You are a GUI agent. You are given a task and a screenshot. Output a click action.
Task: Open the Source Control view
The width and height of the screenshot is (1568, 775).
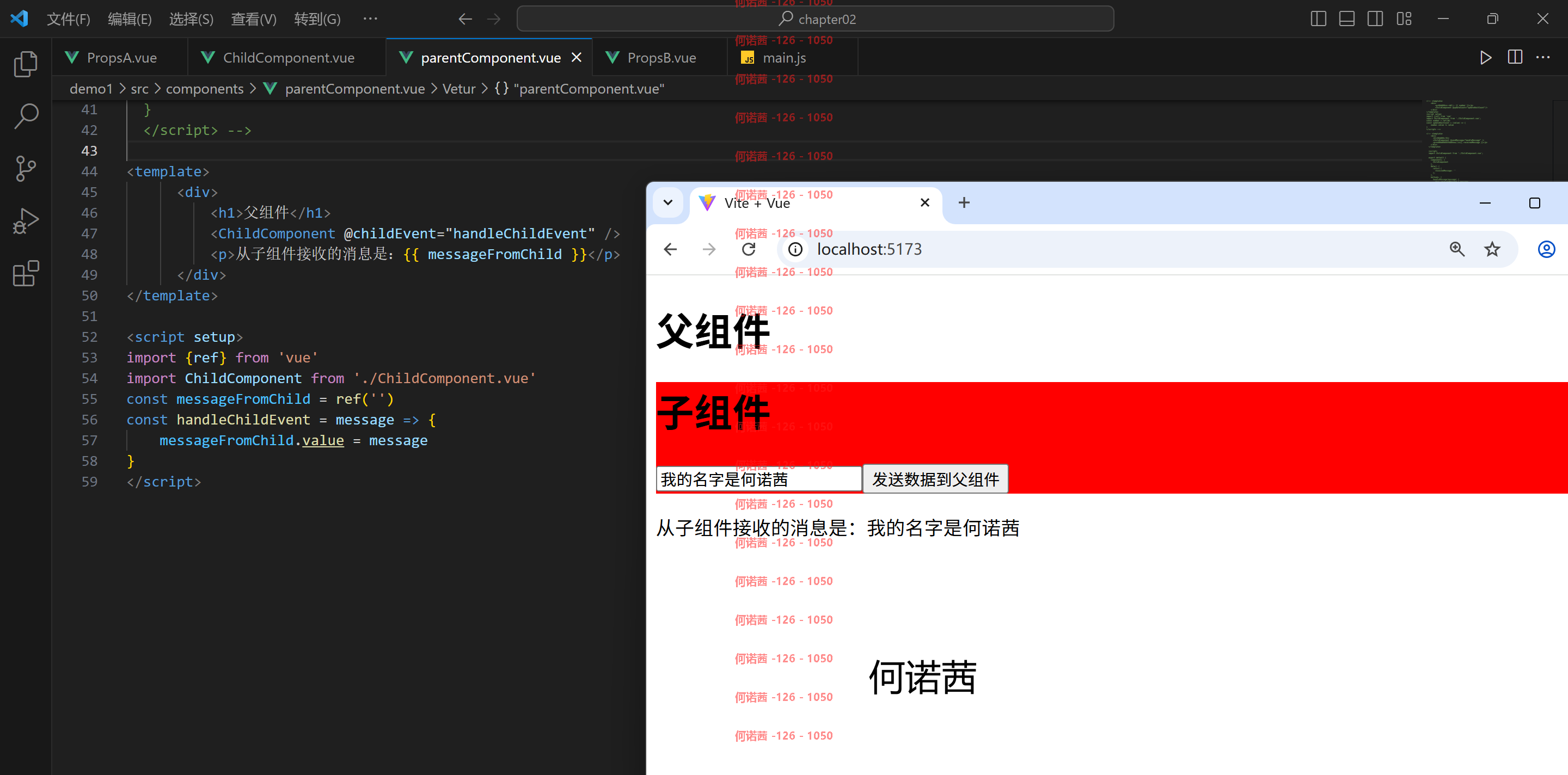(26, 169)
